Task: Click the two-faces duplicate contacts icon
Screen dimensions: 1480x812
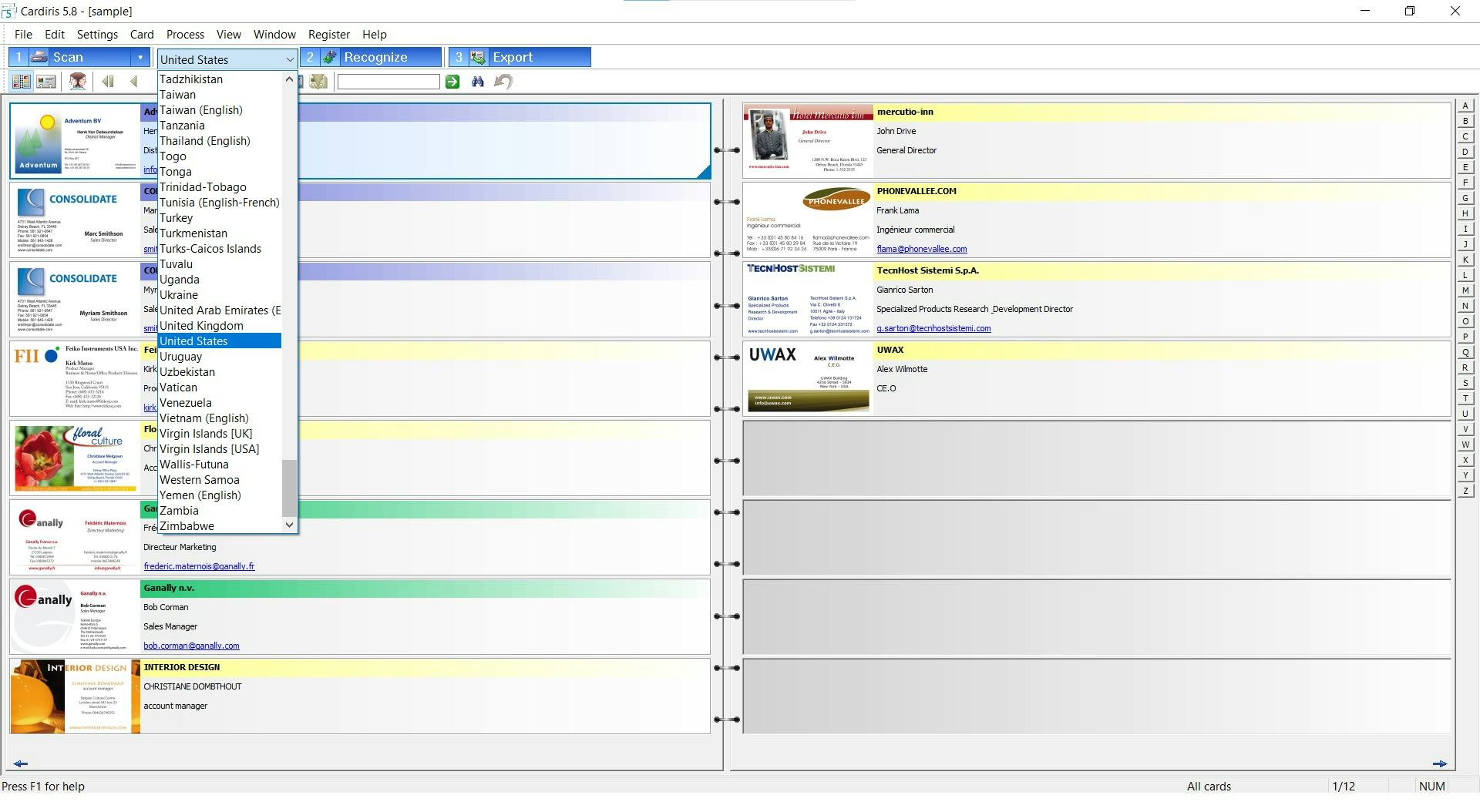Action: tap(77, 82)
